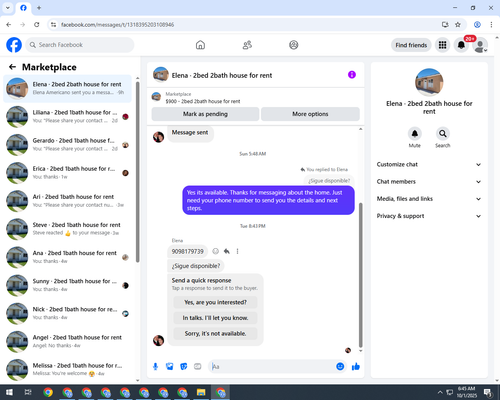Screen dimensions: 500x400
Task: Show hidden system tray icons
Action: coord(440,392)
